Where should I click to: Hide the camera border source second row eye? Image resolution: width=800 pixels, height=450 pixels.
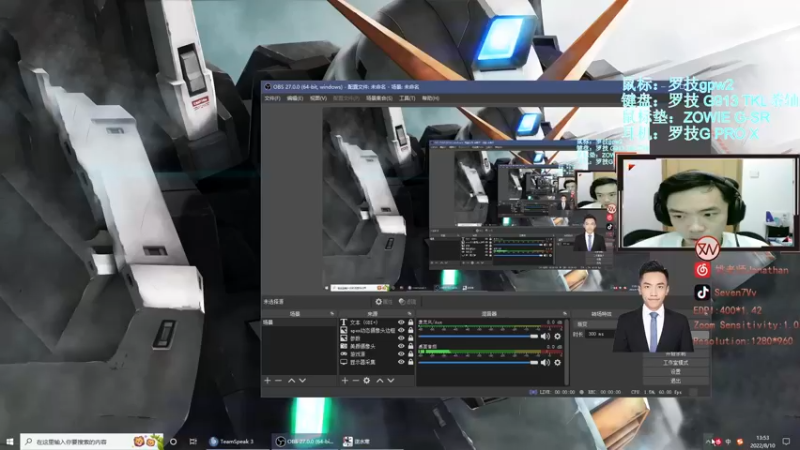[x=401, y=330]
